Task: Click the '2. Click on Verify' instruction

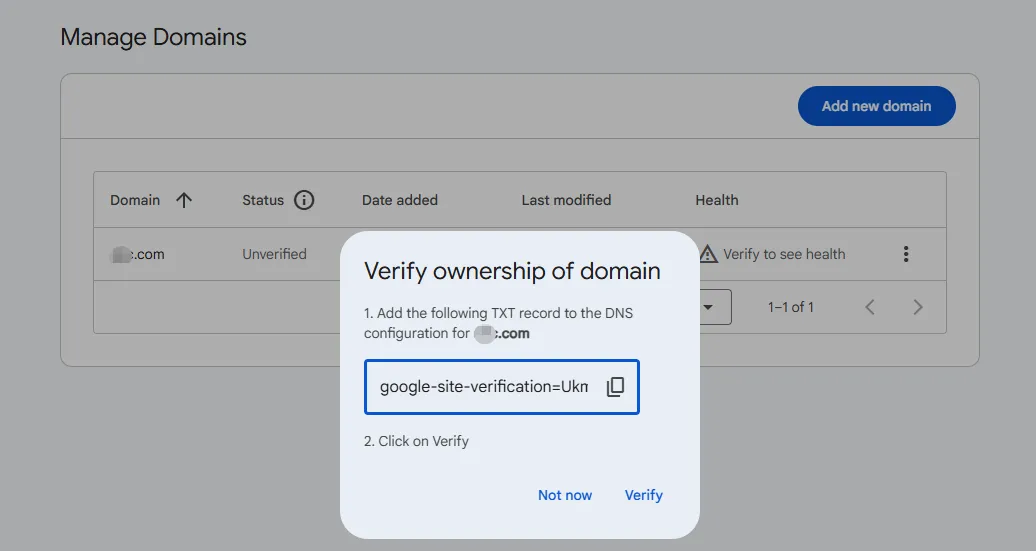Action: point(416,441)
